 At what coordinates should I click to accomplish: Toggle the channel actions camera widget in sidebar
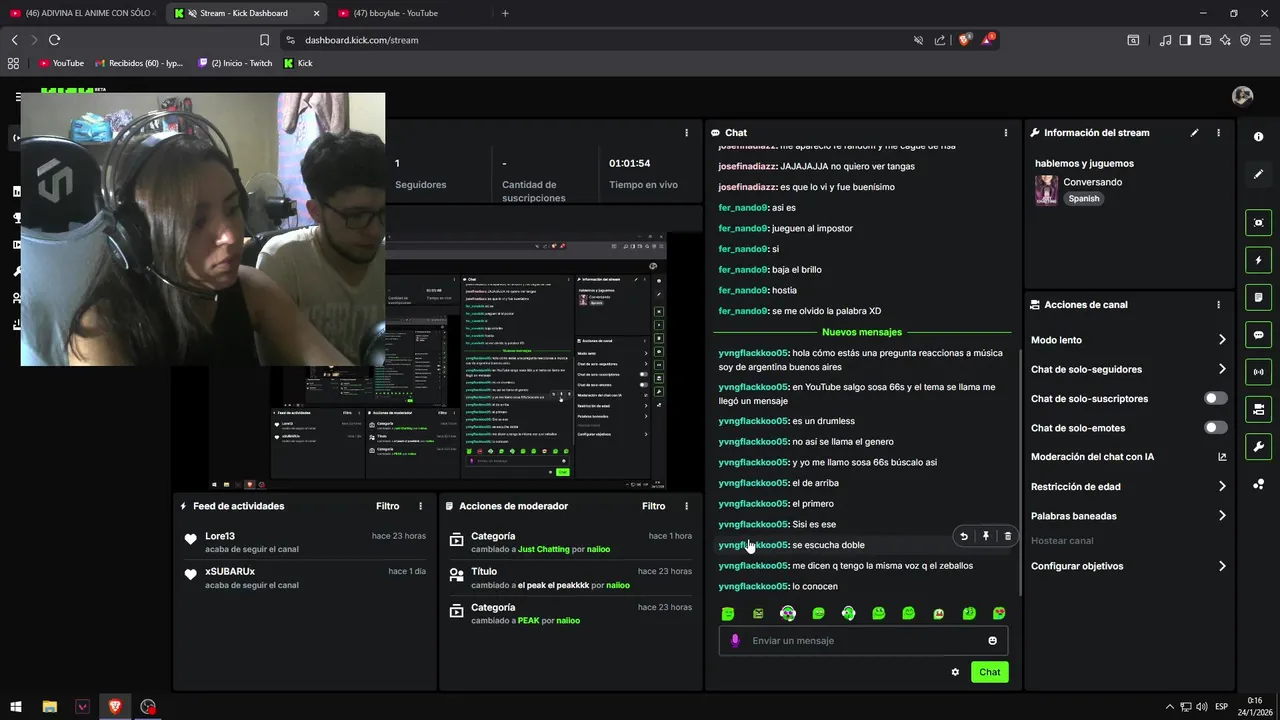tap(1258, 409)
